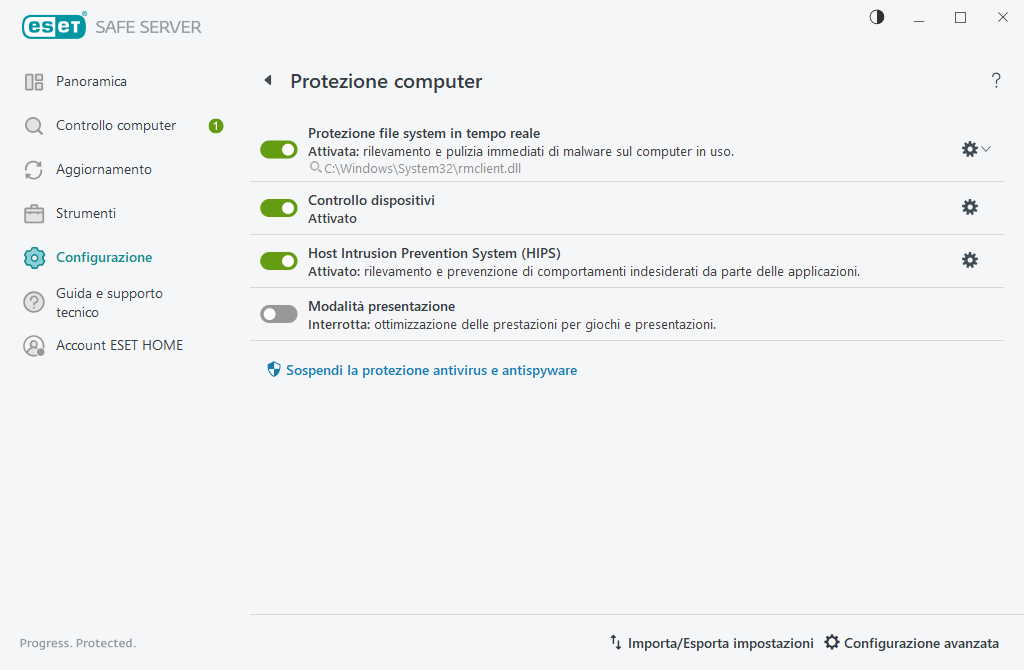Viewport: 1024px width, 670px height.
Task: Open settings gear for Controllo dispositivi
Action: [x=969, y=207]
